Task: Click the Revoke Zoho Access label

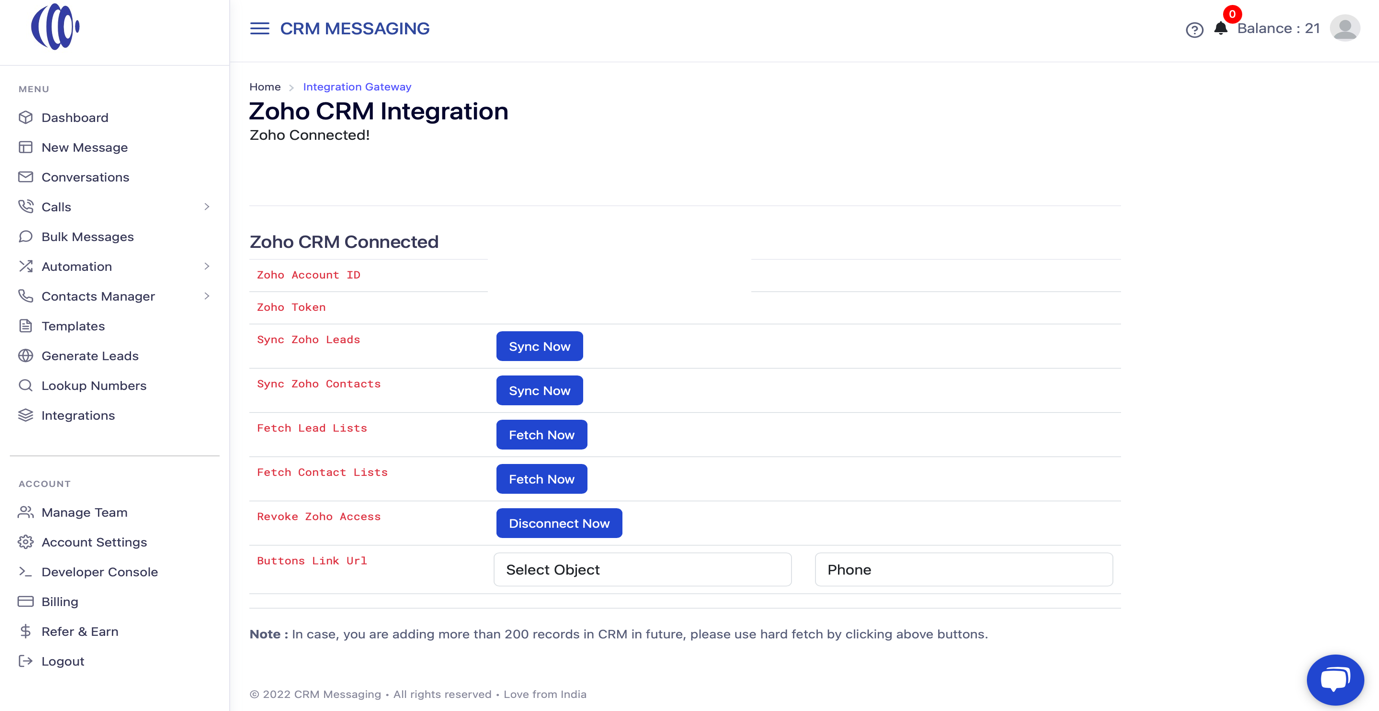Action: pos(319,517)
